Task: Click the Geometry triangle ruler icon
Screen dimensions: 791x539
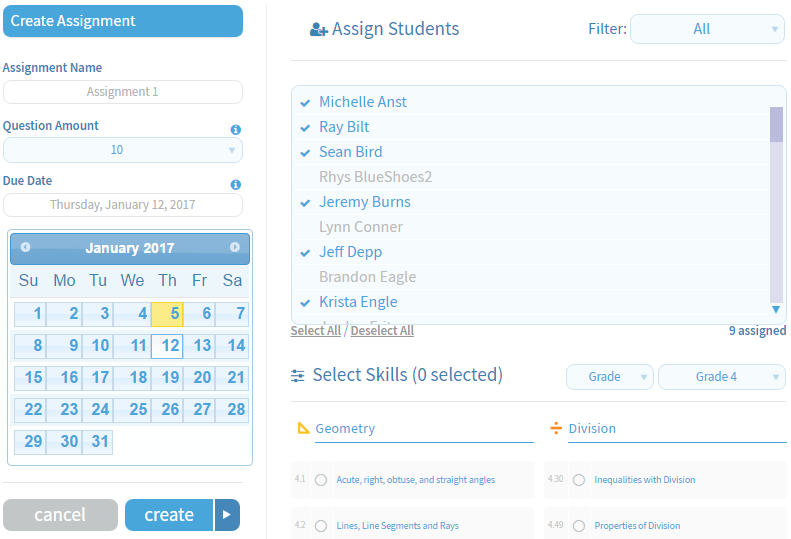Action: [x=304, y=428]
